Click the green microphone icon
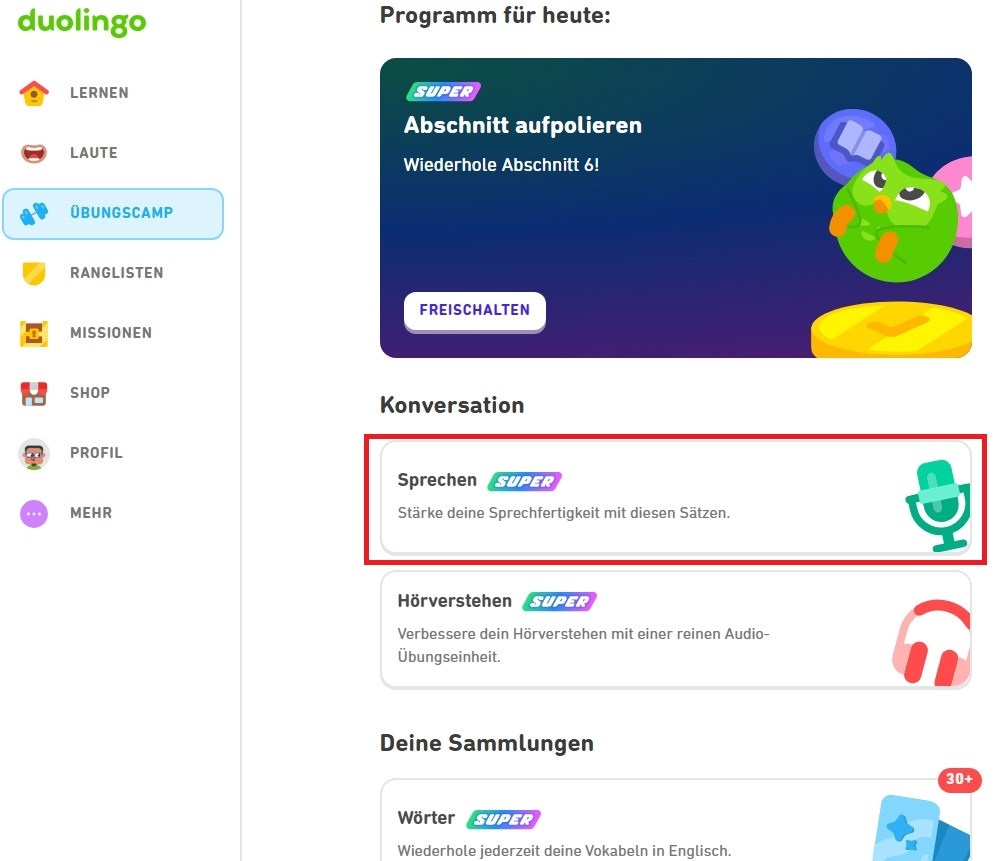Screen dimensions: 995x861 937,503
